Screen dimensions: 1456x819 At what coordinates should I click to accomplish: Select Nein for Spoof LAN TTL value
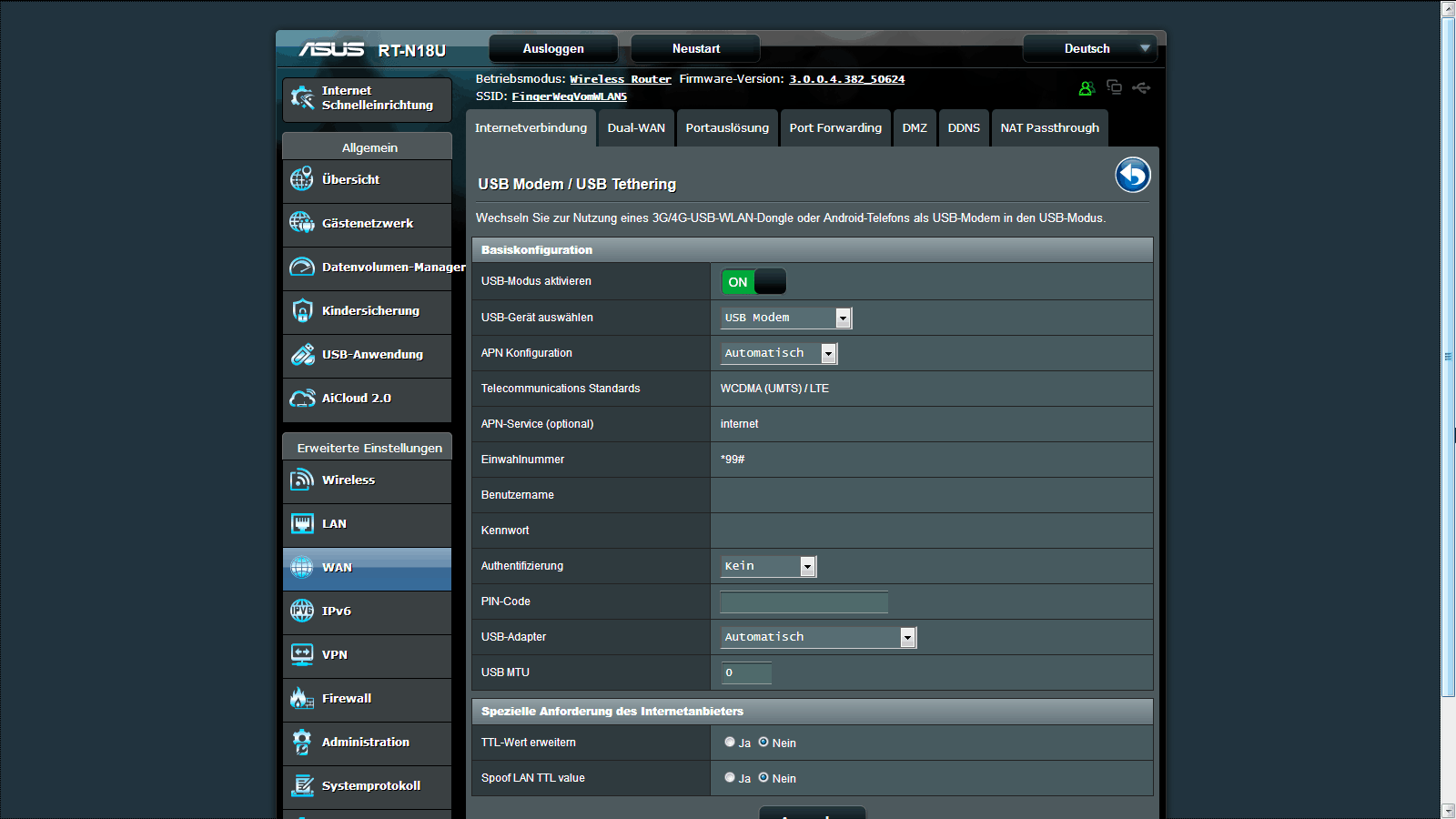[763, 777]
